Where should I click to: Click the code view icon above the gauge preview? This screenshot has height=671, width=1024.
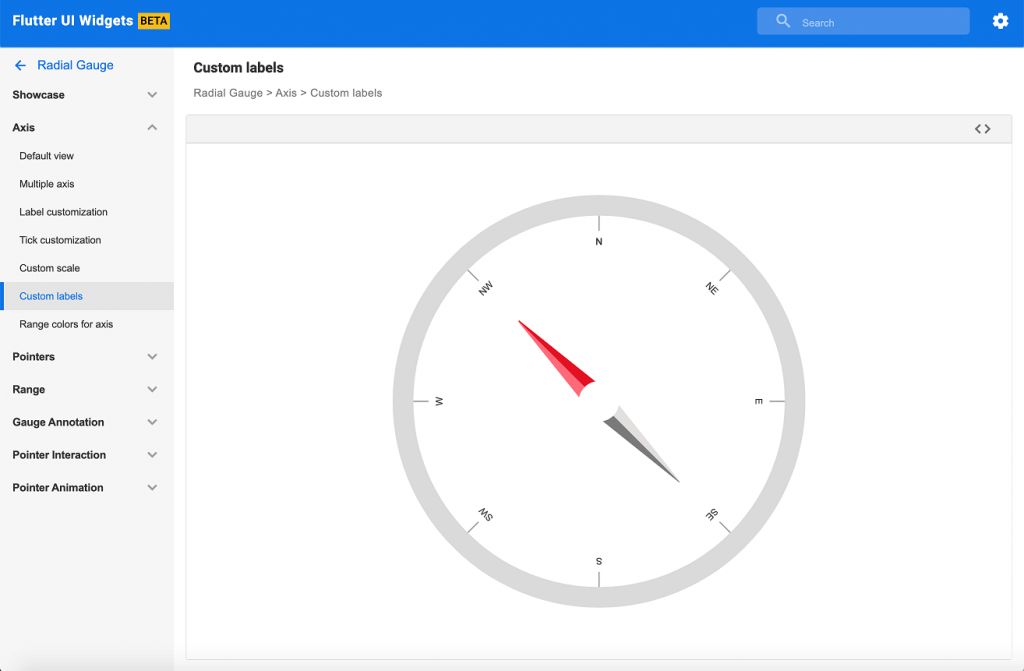point(981,128)
